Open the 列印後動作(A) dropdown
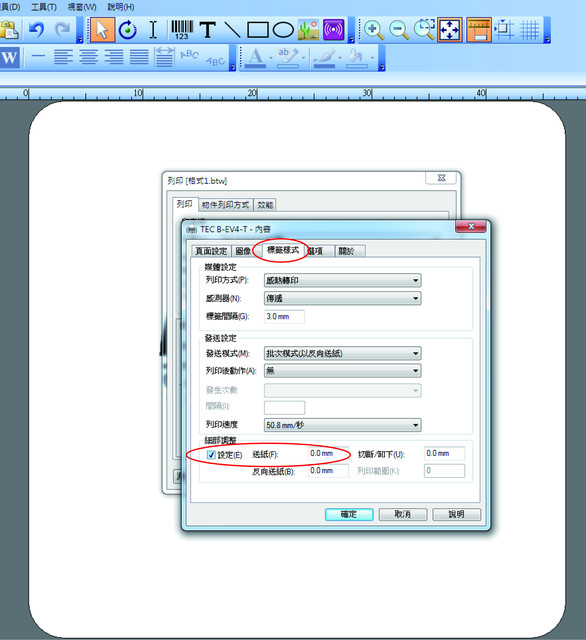This screenshot has height=640, width=586. coord(342,371)
